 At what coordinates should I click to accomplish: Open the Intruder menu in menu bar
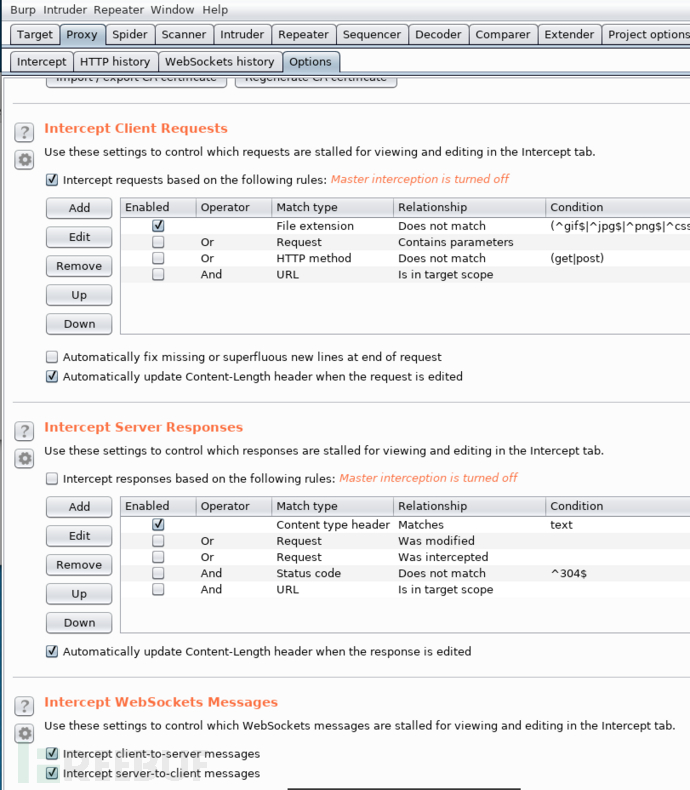64,10
